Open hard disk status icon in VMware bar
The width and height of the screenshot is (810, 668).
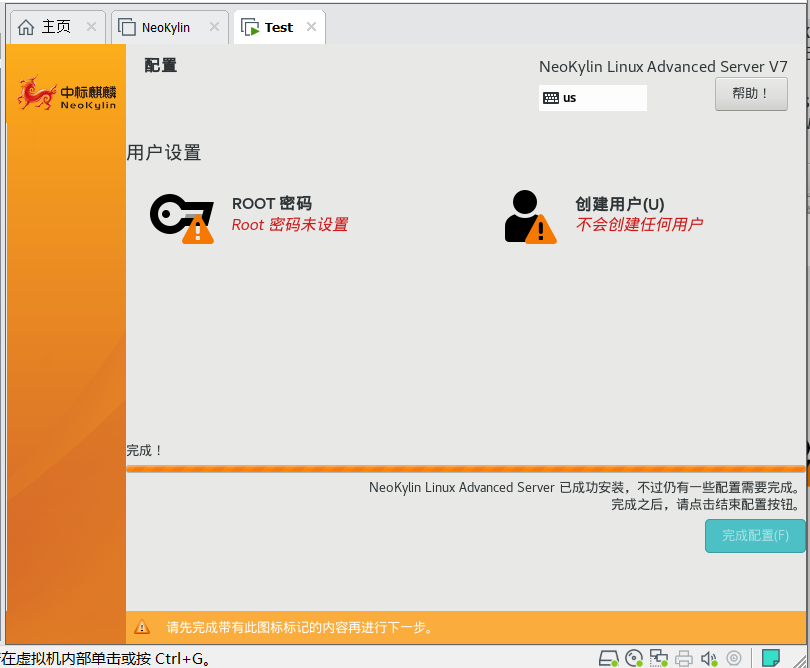pos(609,658)
